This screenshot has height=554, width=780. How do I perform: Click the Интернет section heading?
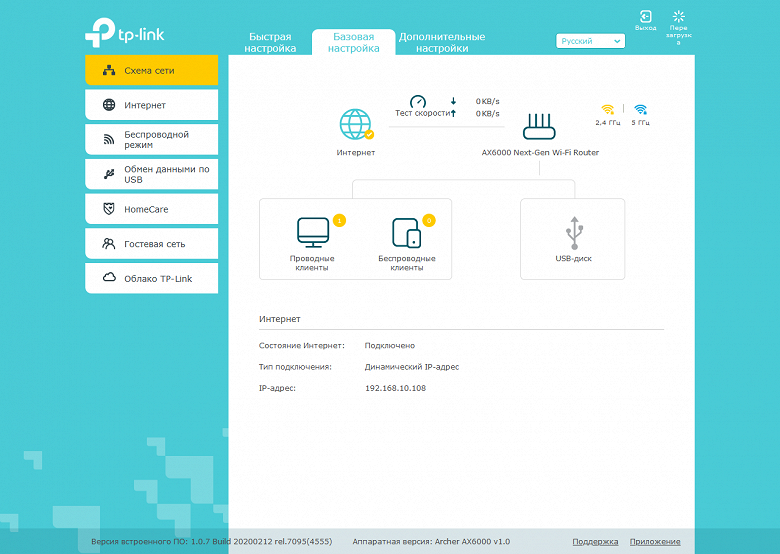point(280,319)
